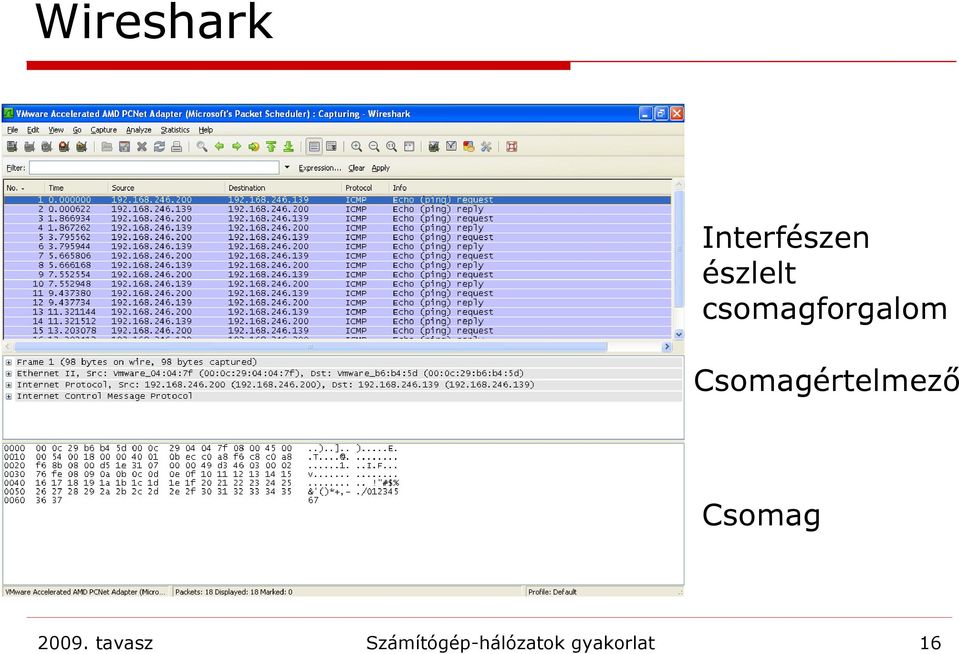Jump to first packet icon

click(x=271, y=146)
